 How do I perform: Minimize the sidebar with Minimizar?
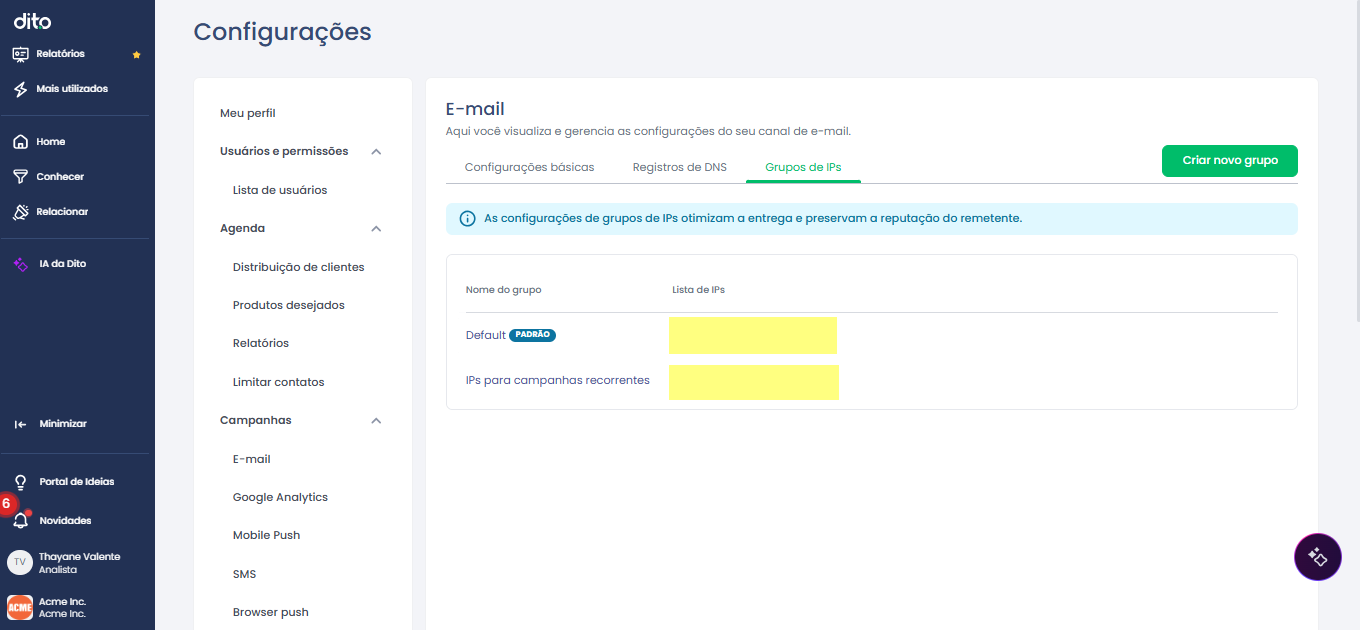[x=52, y=424]
